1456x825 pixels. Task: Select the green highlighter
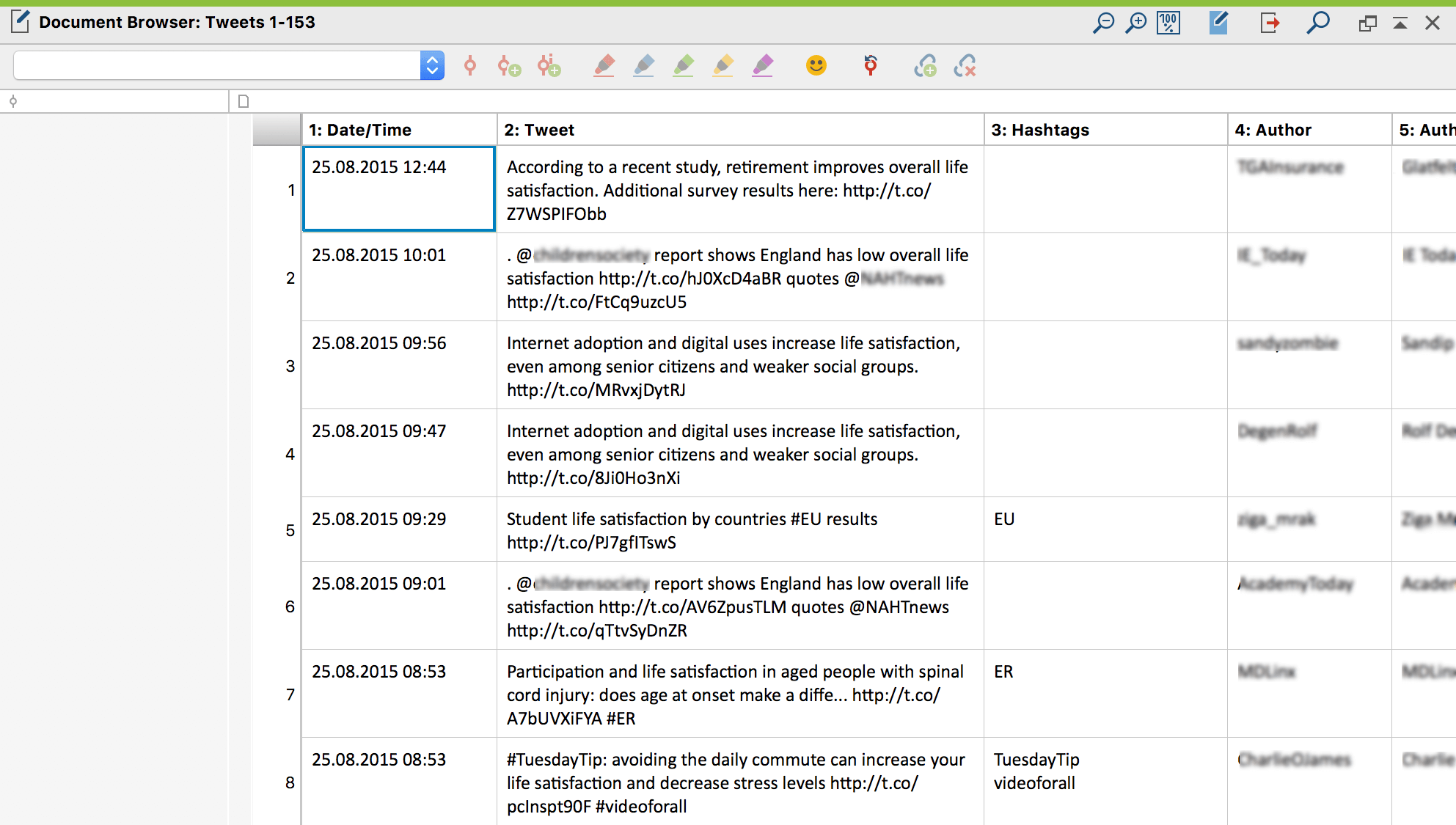pos(683,66)
